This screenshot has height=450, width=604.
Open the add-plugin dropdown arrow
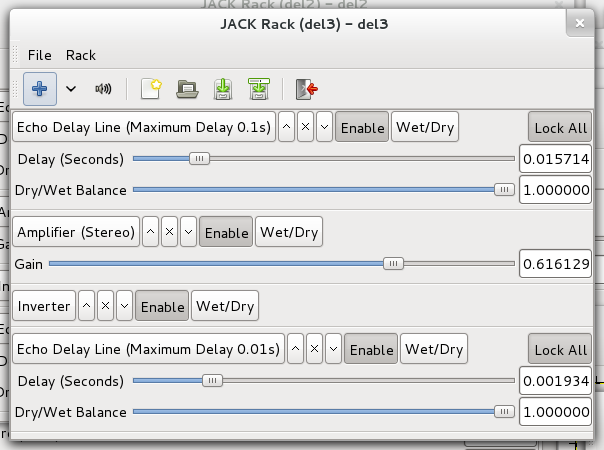point(71,89)
